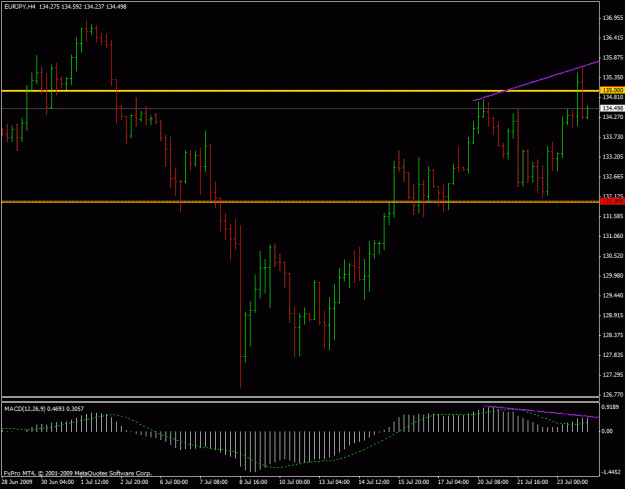The image size is (625, 489).
Task: Click the 136.955 price axis label
Action: [x=613, y=18]
